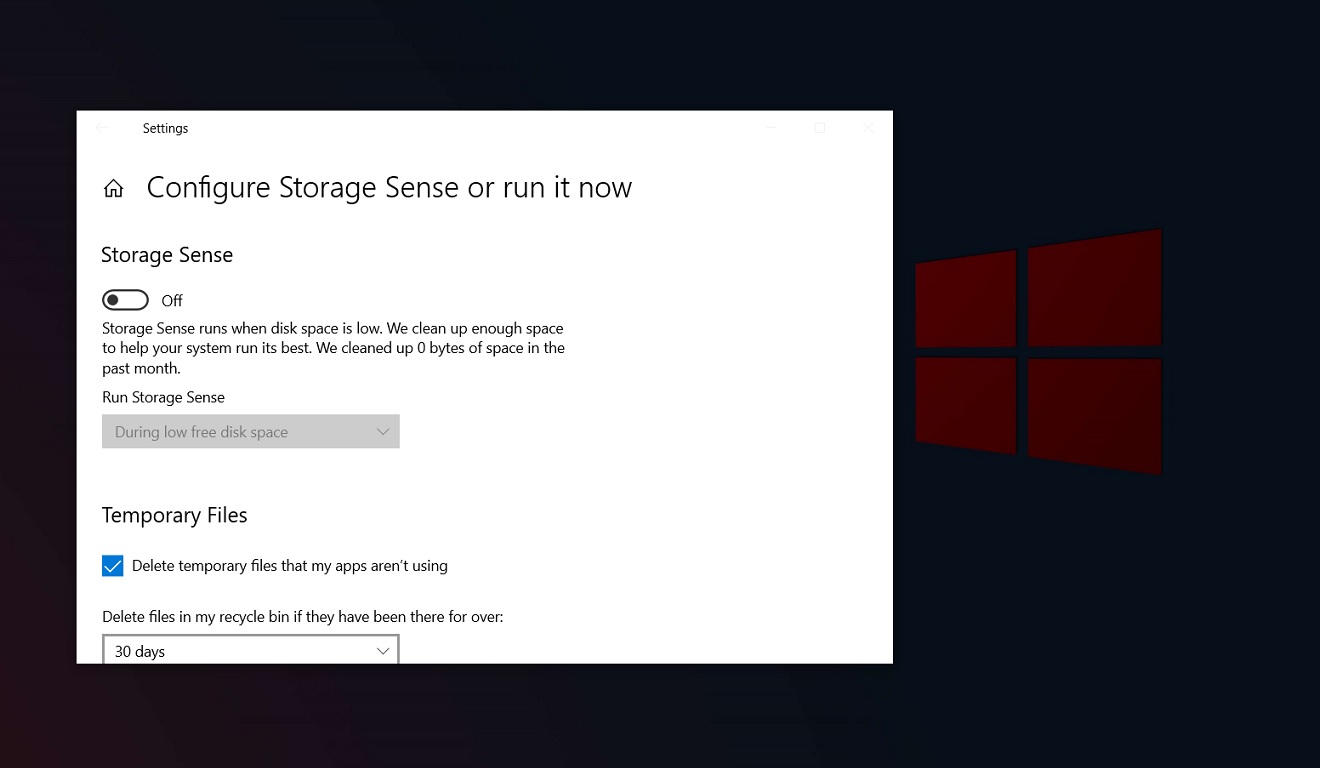1320x768 pixels.
Task: Click the 'Off' label beside the toggle
Action: point(172,300)
